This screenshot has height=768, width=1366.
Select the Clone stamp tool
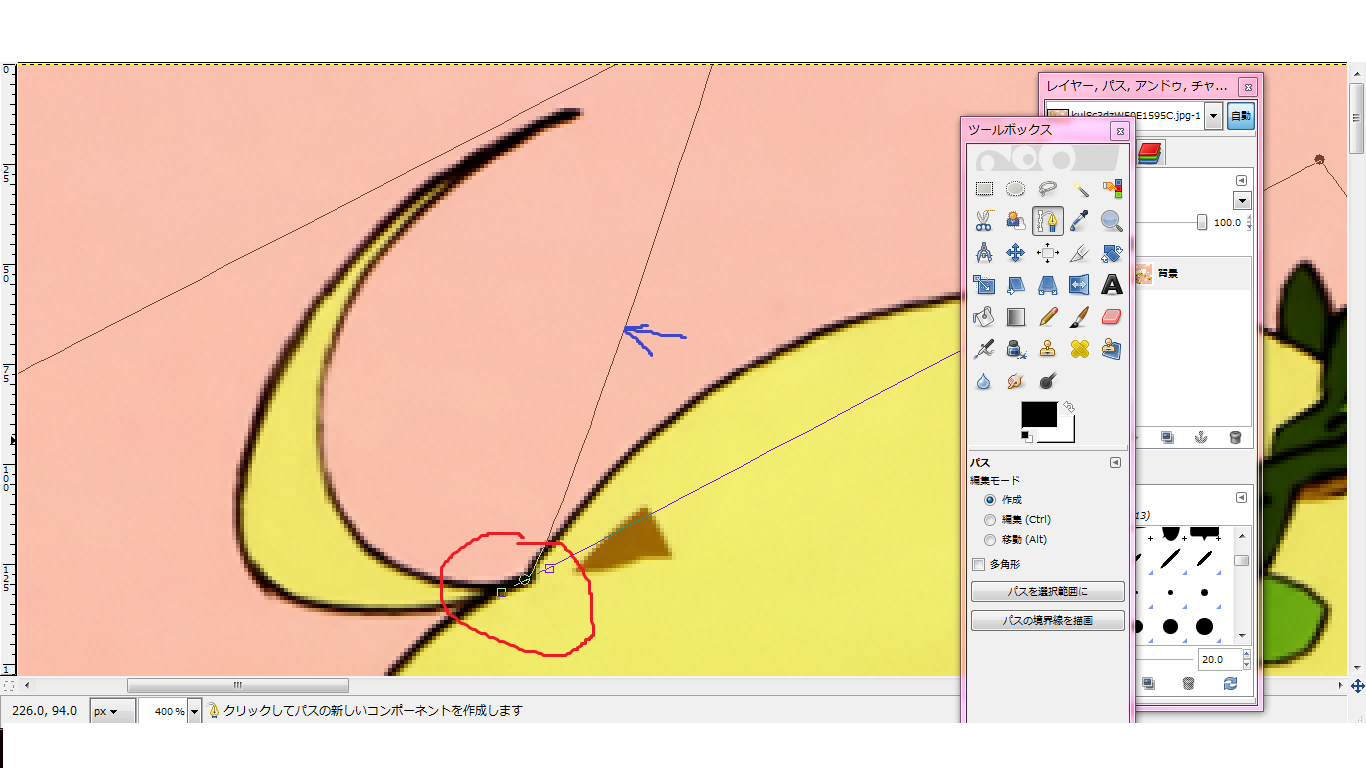click(1048, 349)
